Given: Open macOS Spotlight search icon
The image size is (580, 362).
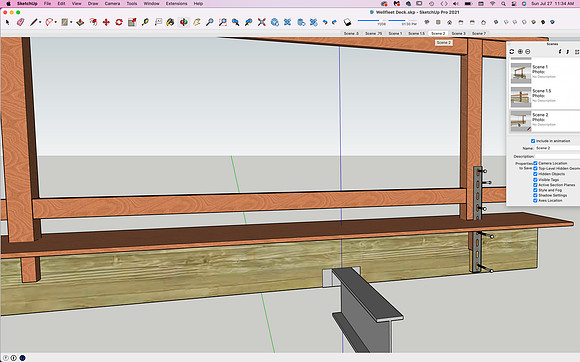Looking at the screenshot, I should [503, 3].
